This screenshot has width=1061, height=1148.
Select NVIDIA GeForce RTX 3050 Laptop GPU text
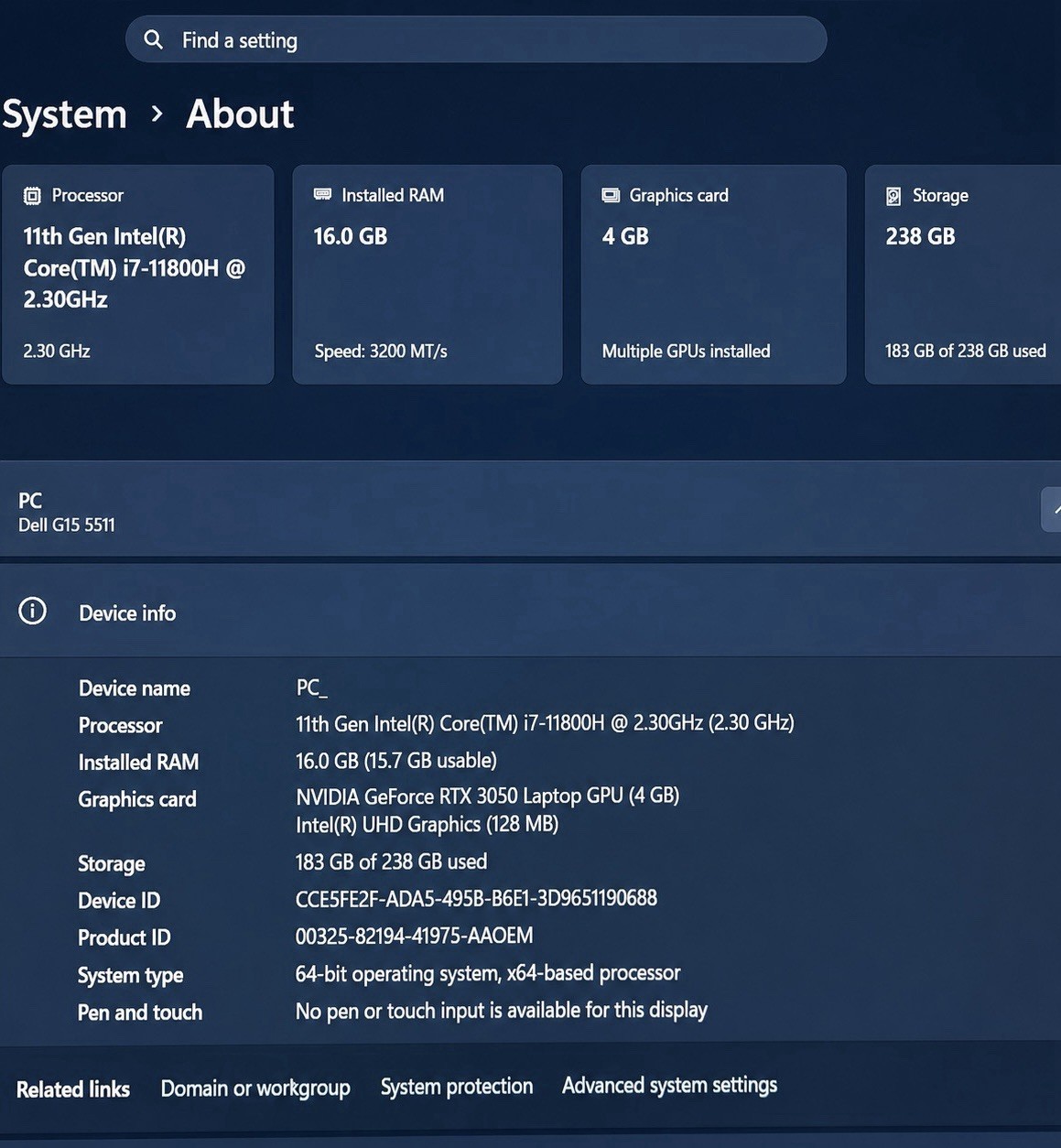487,796
